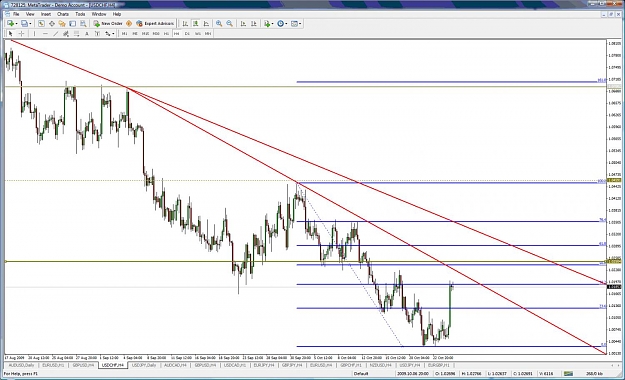The image size is (625, 380).
Task: Open the Strategy Tester icon
Action: (83, 24)
